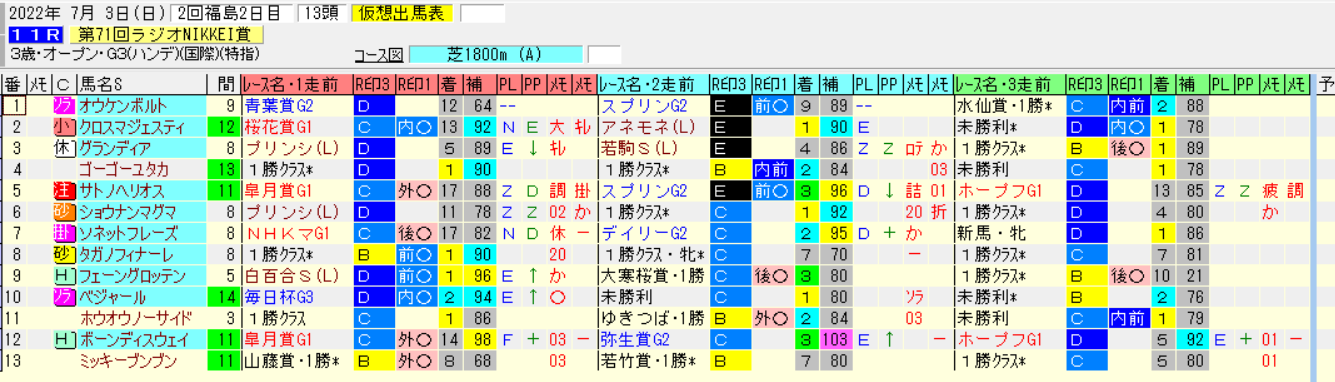Click the 砂 badge beside ショウナンマグマ
Viewport: 1335px width, 382px height.
(63, 211)
